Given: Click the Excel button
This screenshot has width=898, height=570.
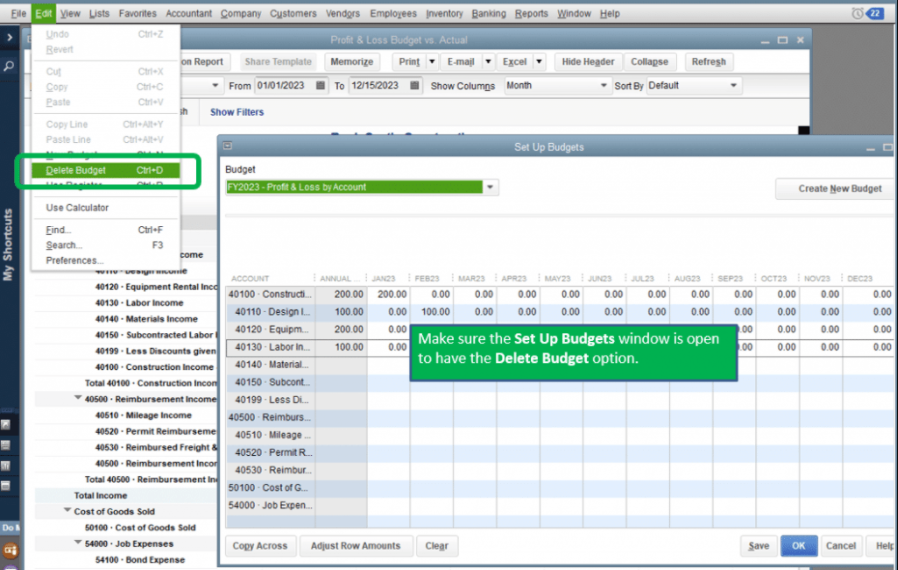Looking at the screenshot, I should (514, 62).
